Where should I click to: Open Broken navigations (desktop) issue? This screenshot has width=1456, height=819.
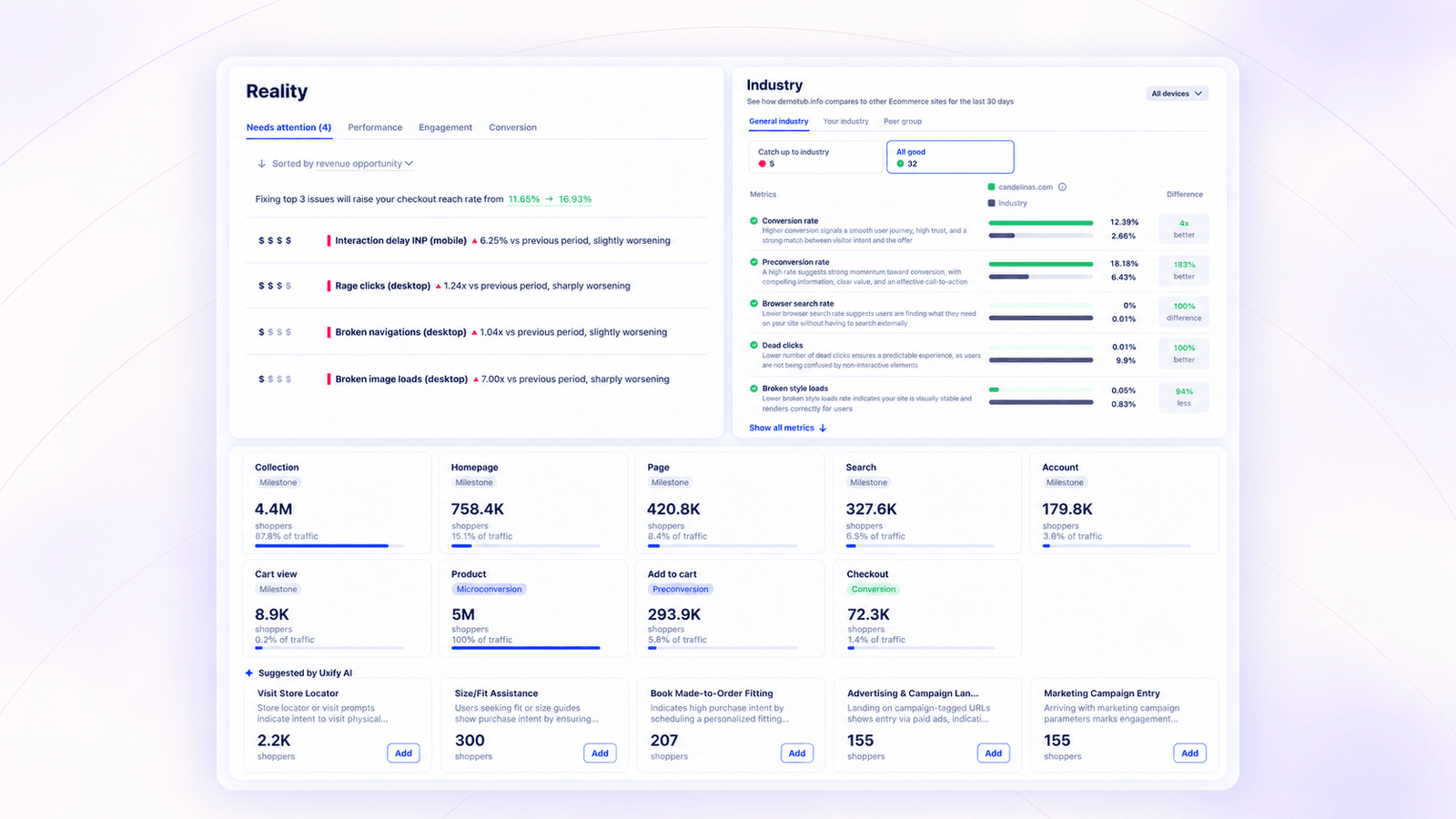[x=477, y=332]
